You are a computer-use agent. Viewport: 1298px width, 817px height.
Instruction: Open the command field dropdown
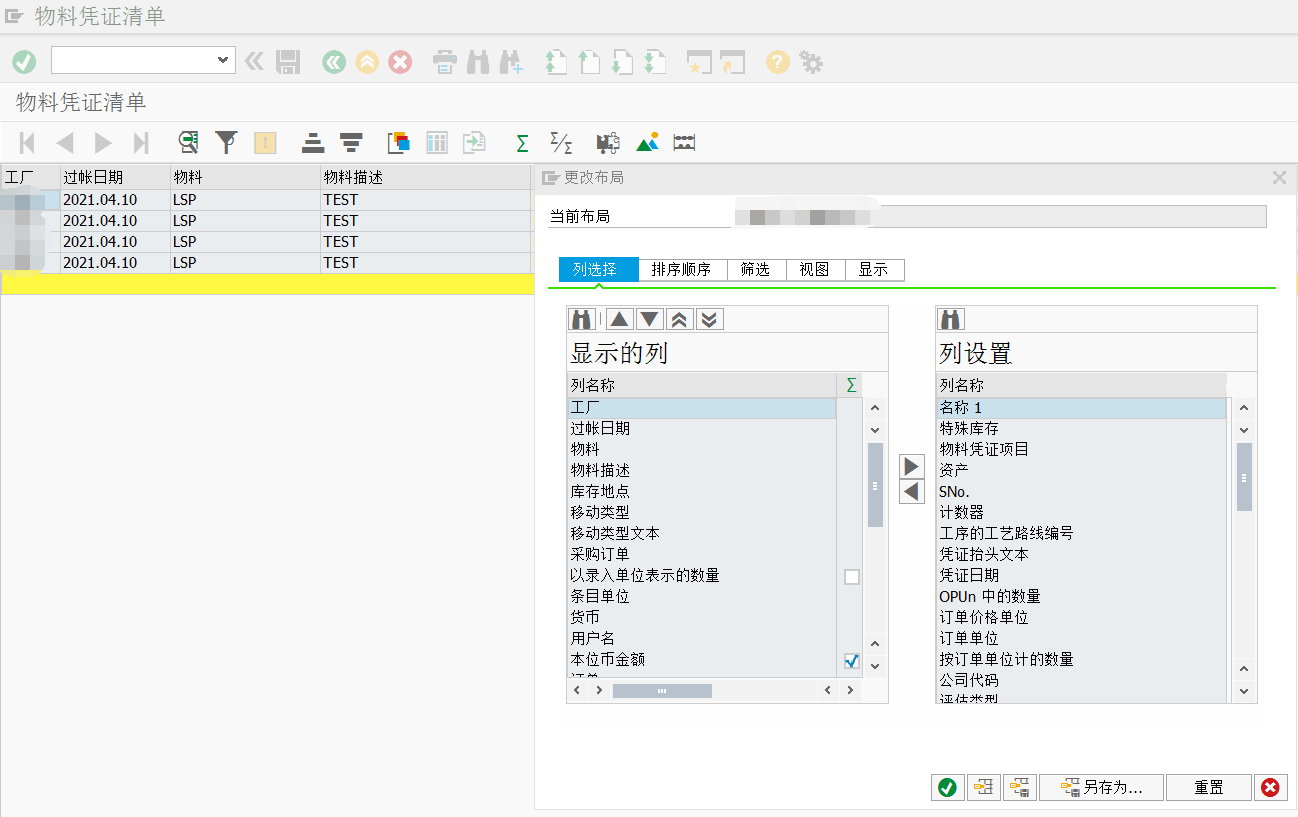224,60
